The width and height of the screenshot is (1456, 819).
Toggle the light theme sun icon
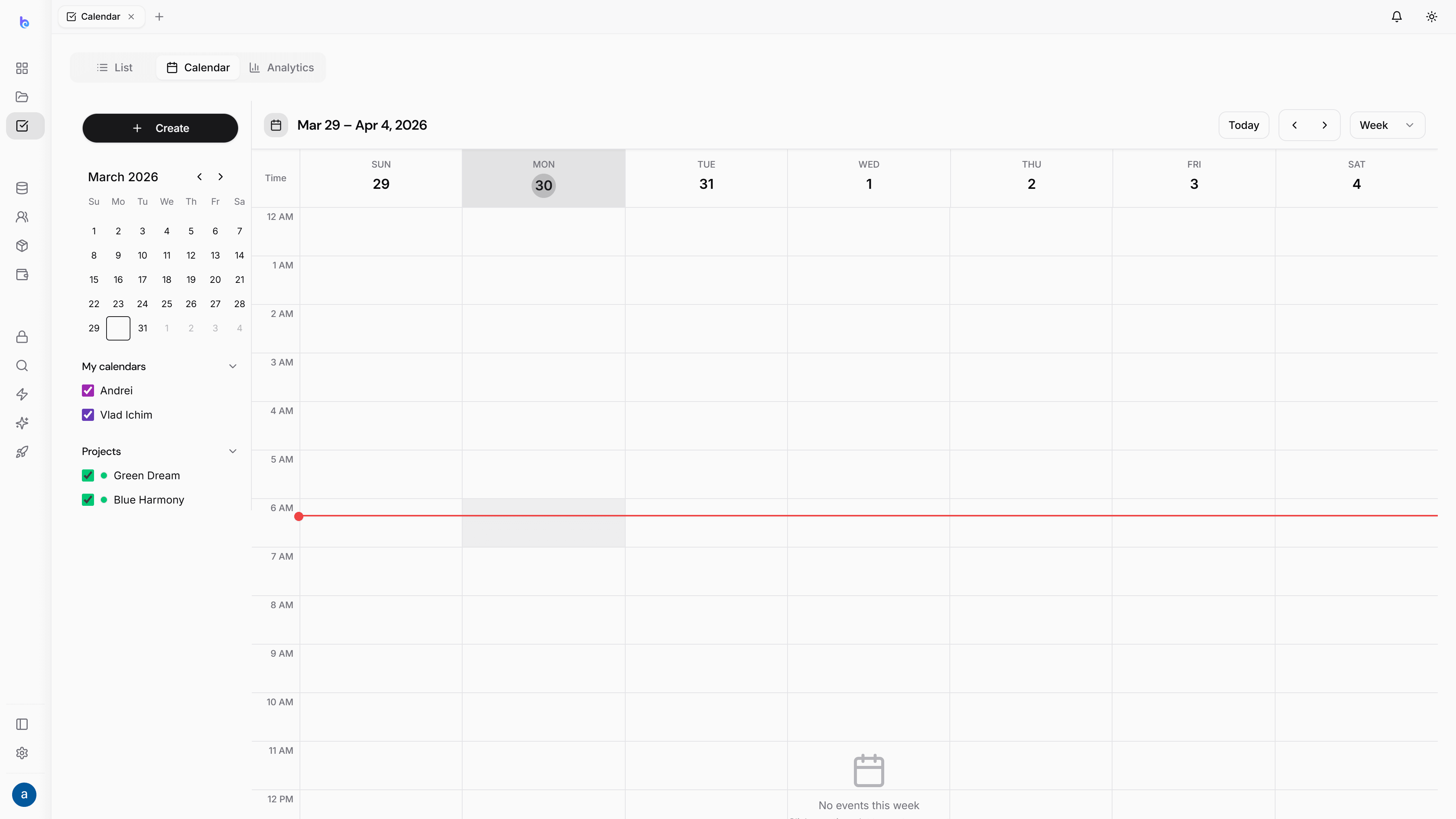point(1432,16)
